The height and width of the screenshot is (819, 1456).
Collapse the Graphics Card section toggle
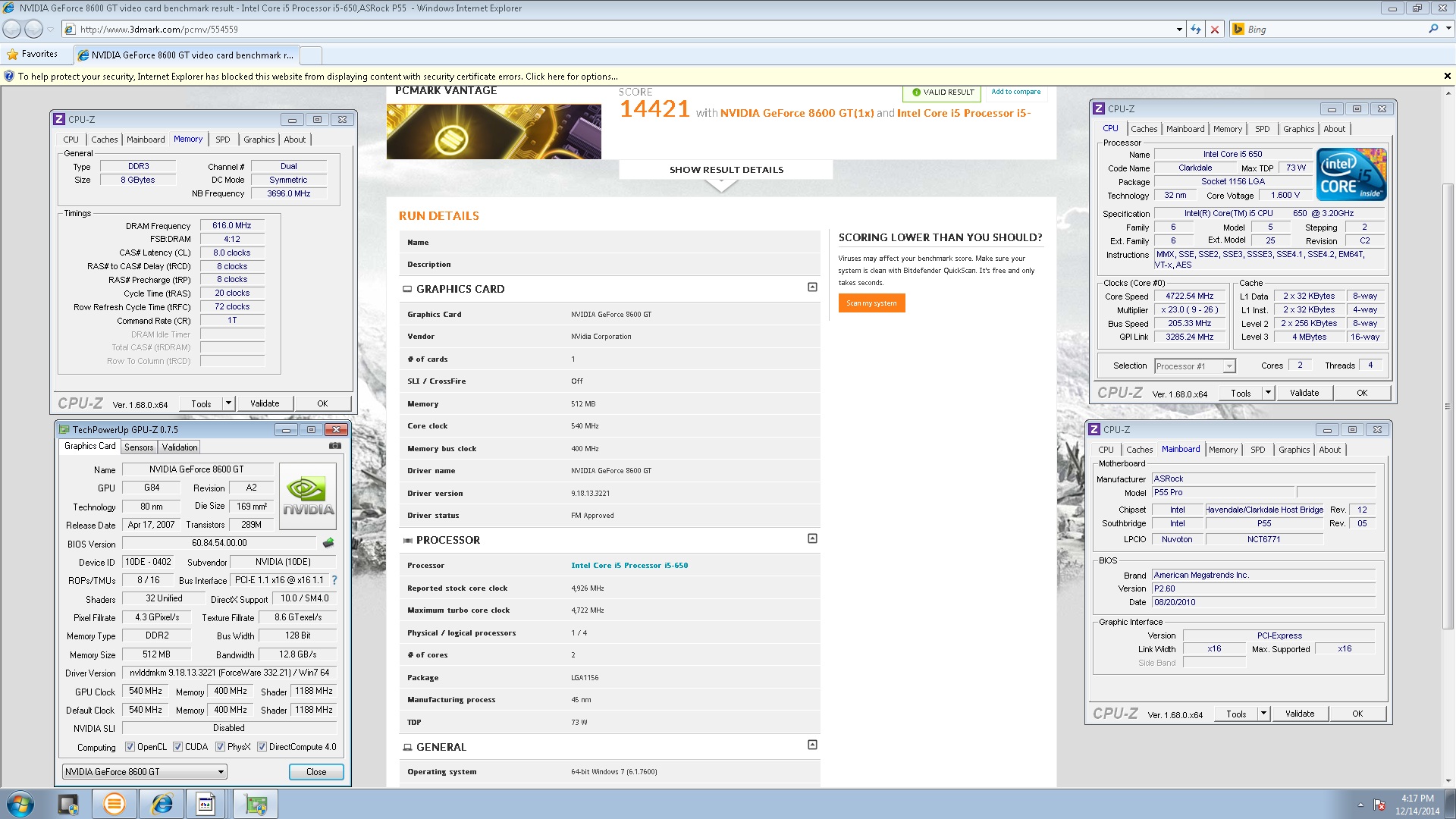point(812,287)
